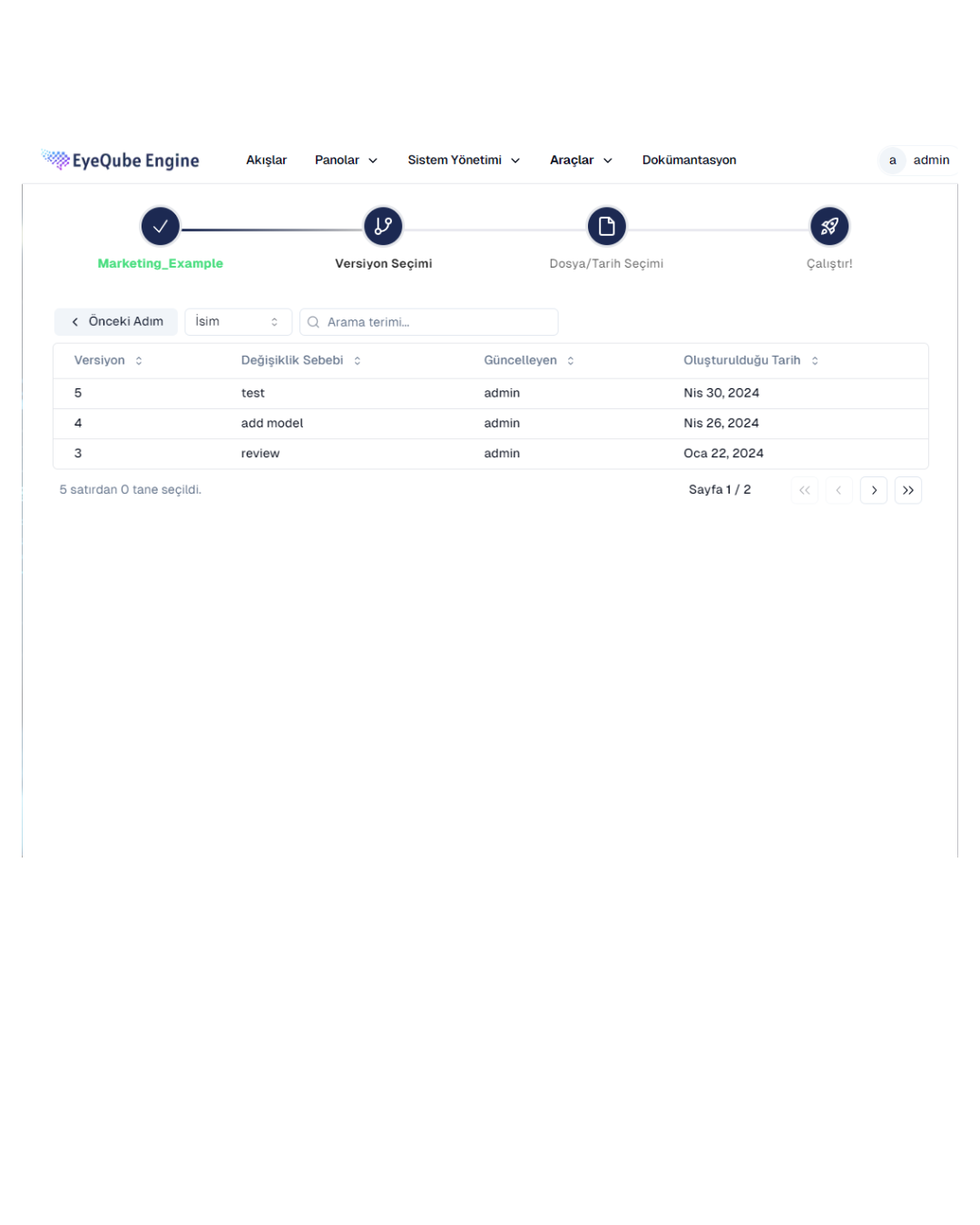Go to next page with right chevron
The width and height of the screenshot is (980, 1225).
tap(873, 490)
